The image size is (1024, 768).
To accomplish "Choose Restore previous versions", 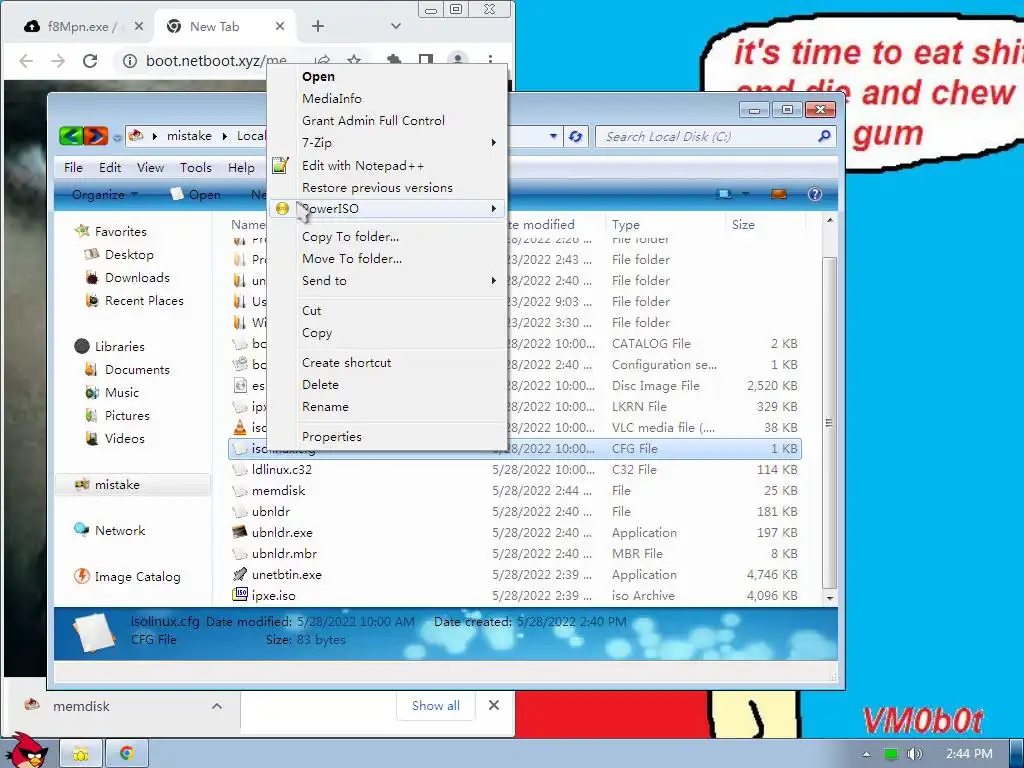I will click(387, 187).
